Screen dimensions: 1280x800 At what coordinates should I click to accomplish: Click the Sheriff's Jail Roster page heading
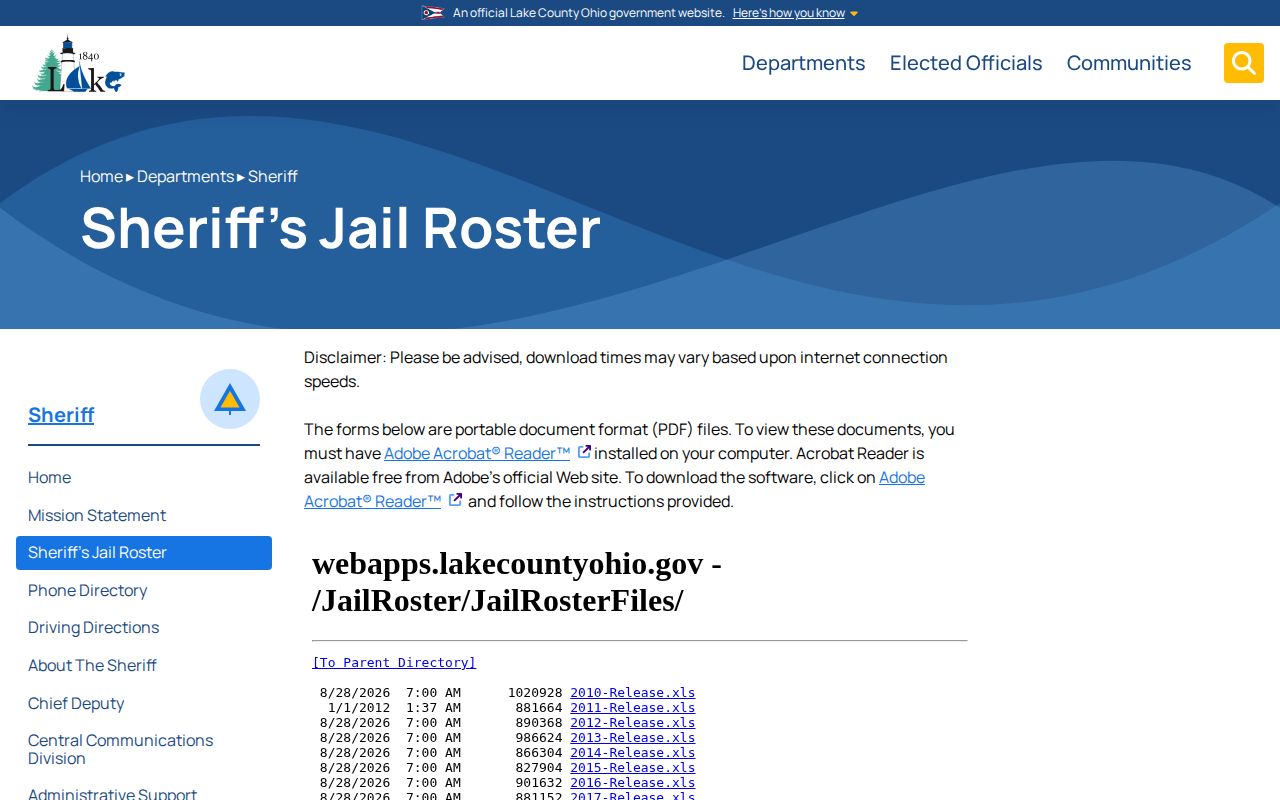(340, 228)
